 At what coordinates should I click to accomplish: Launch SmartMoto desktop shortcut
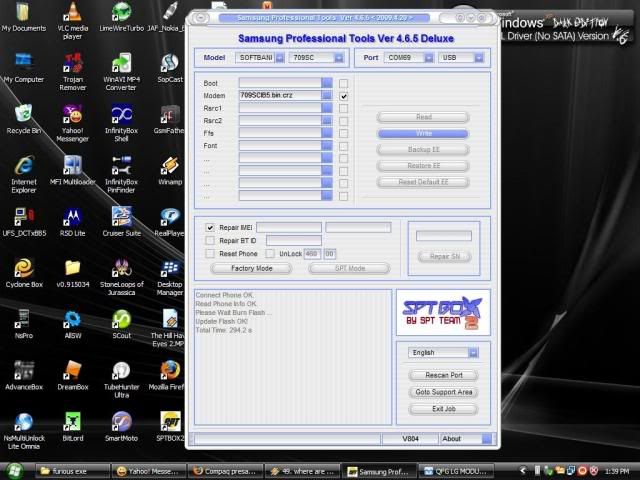coord(121,427)
